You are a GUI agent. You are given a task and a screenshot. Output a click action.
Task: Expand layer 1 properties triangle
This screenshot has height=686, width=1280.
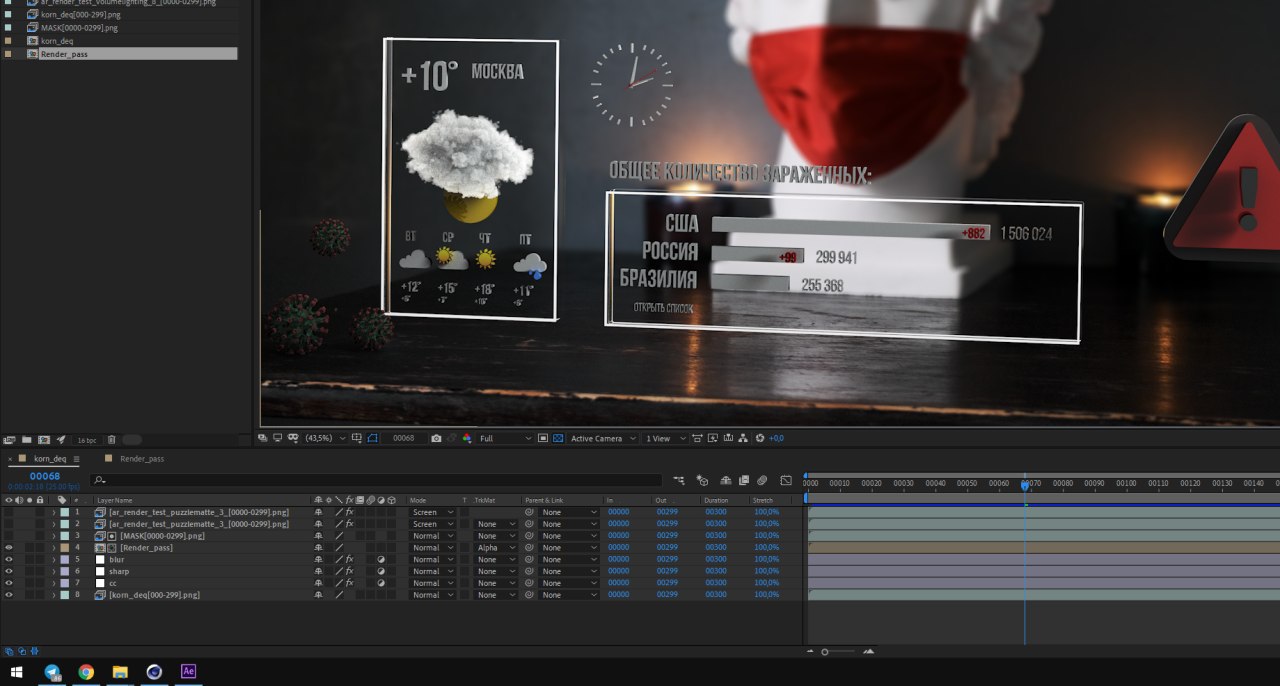click(54, 512)
